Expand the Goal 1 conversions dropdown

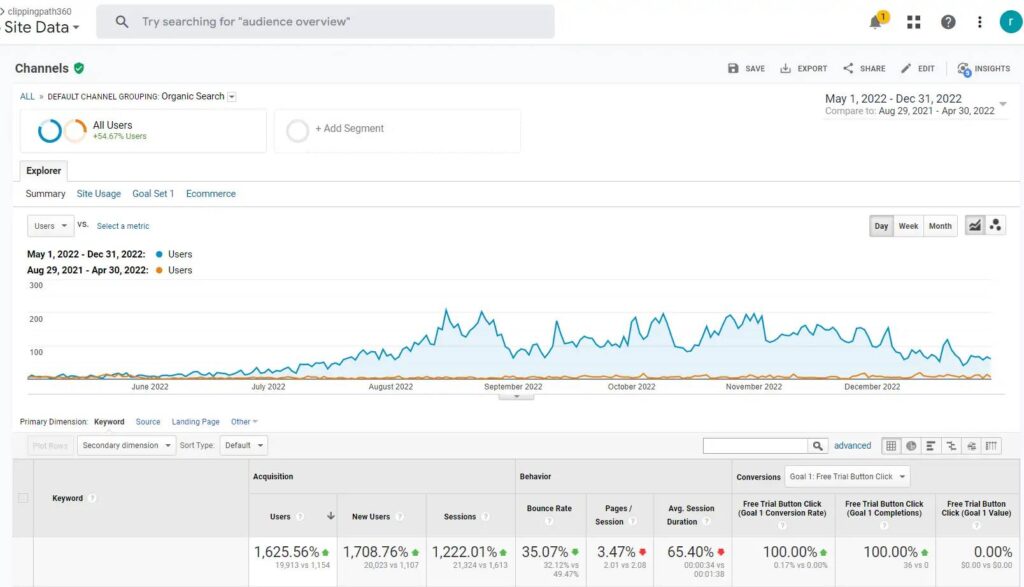click(x=847, y=477)
